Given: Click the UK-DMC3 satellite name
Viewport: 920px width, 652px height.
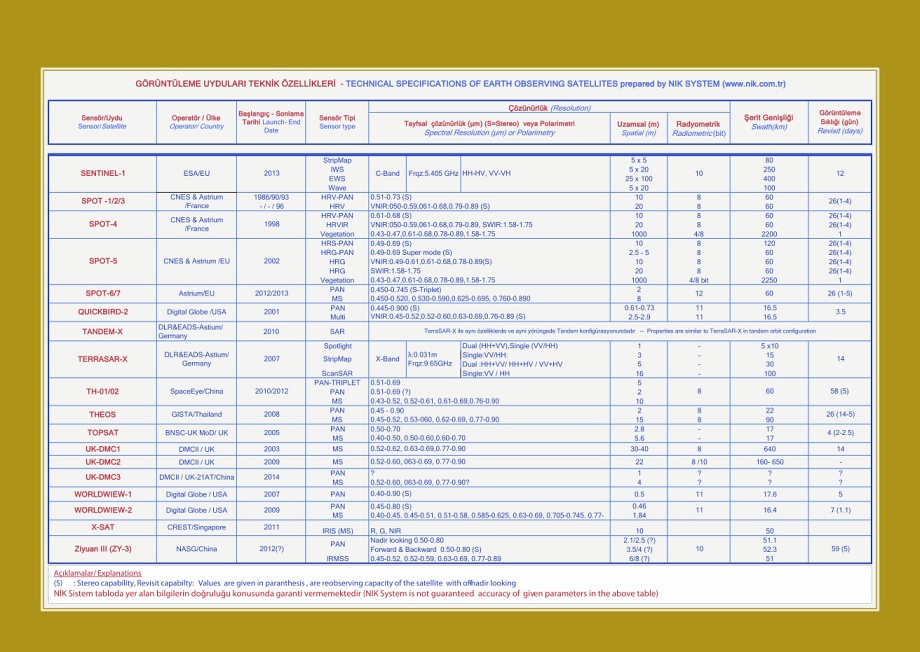Looking at the screenshot, I should click(103, 477).
